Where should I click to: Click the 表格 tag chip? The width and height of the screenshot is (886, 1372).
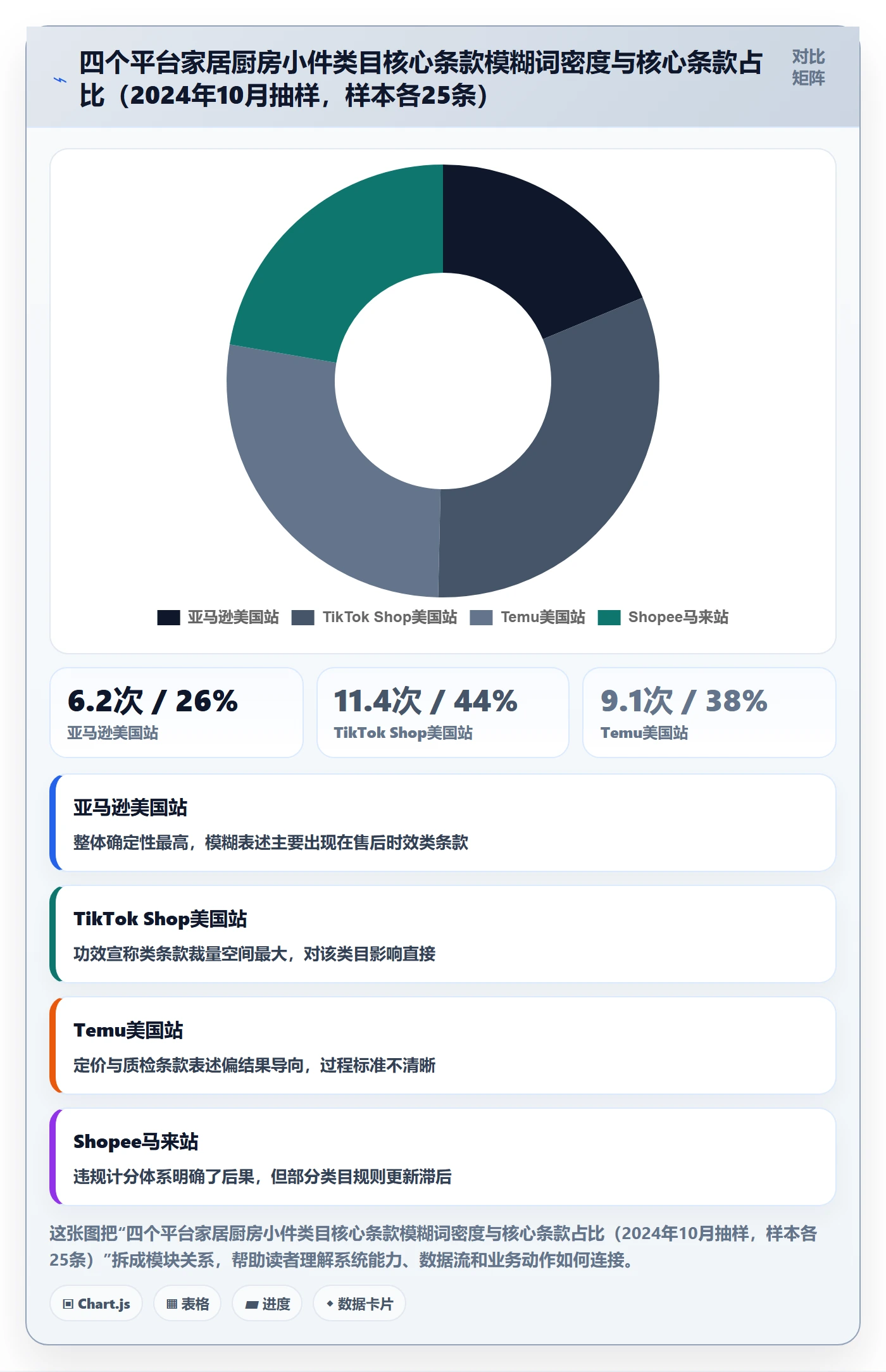tap(187, 1304)
